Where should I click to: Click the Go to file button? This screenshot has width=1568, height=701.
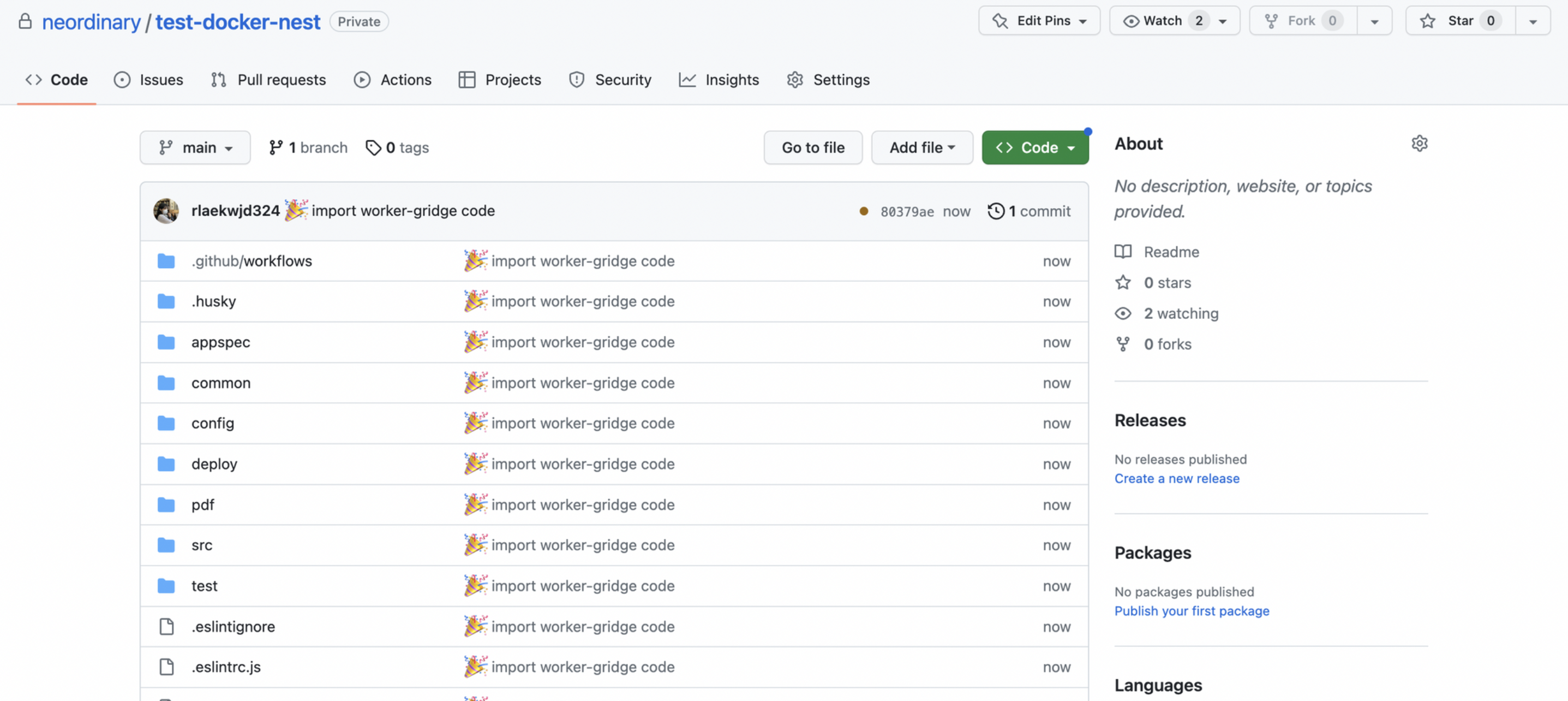pos(812,147)
